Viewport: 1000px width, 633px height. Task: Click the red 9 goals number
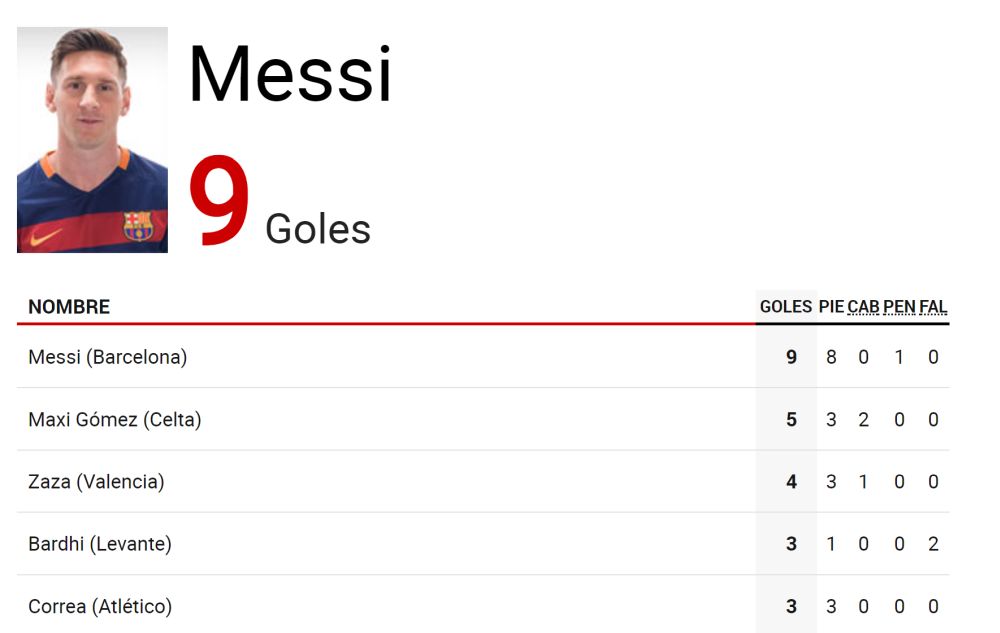tap(219, 200)
